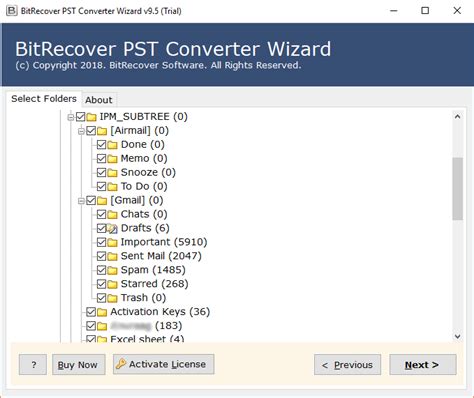Click the Chats folder icon
Screen dimensions: 474x398
point(112,215)
